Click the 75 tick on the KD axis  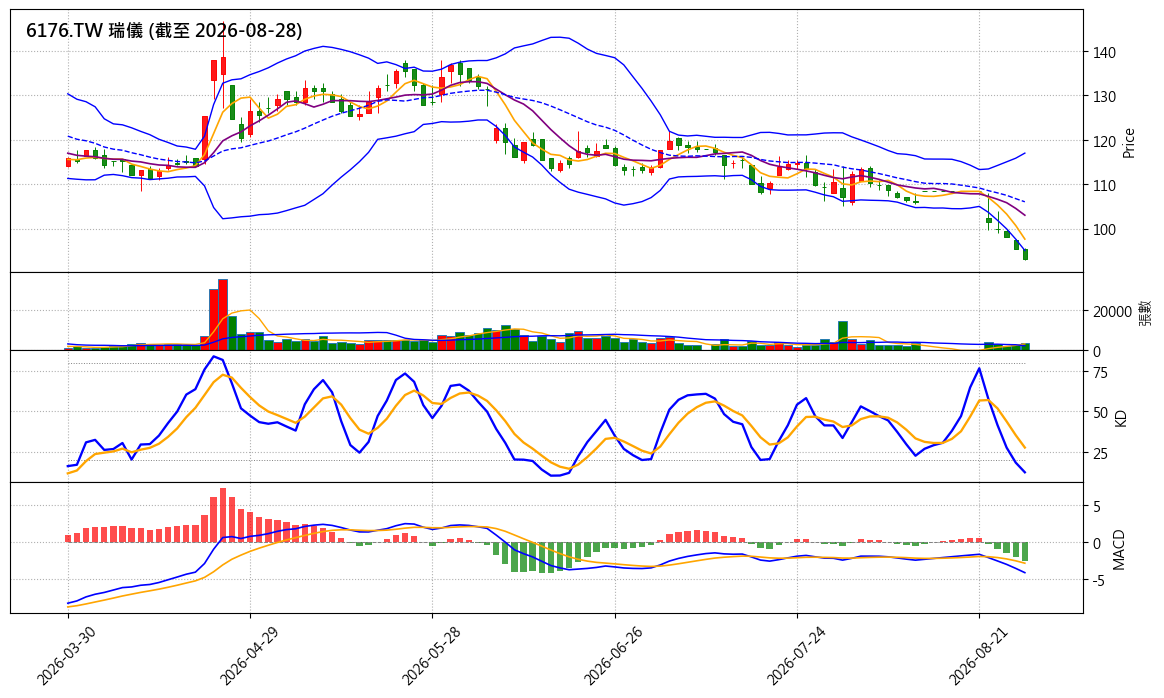click(x=1099, y=373)
